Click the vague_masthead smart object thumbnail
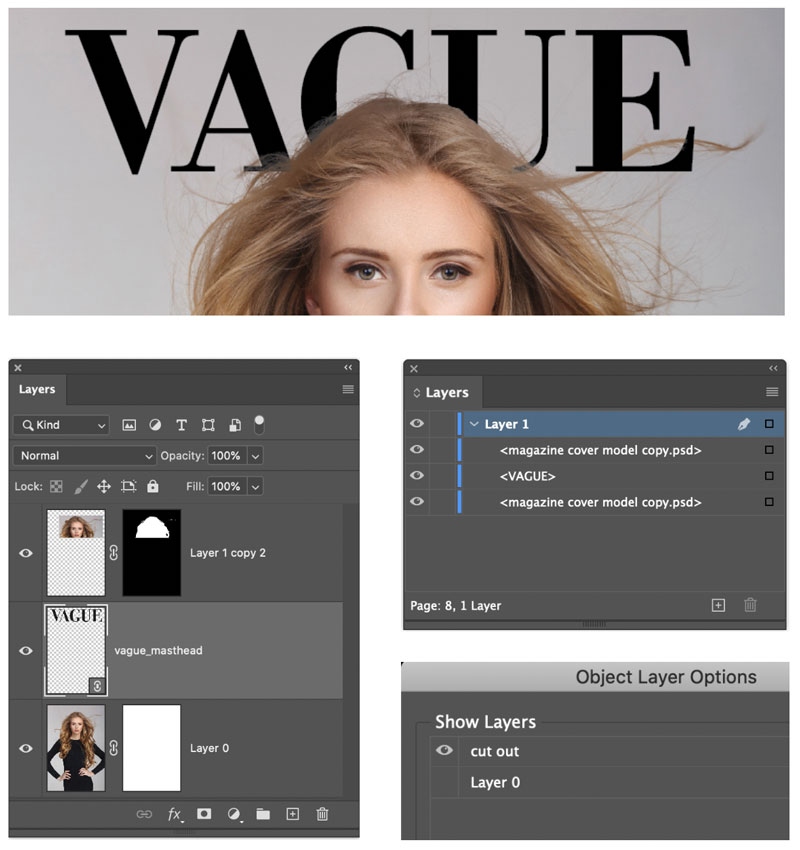800x850 pixels. [x=76, y=651]
